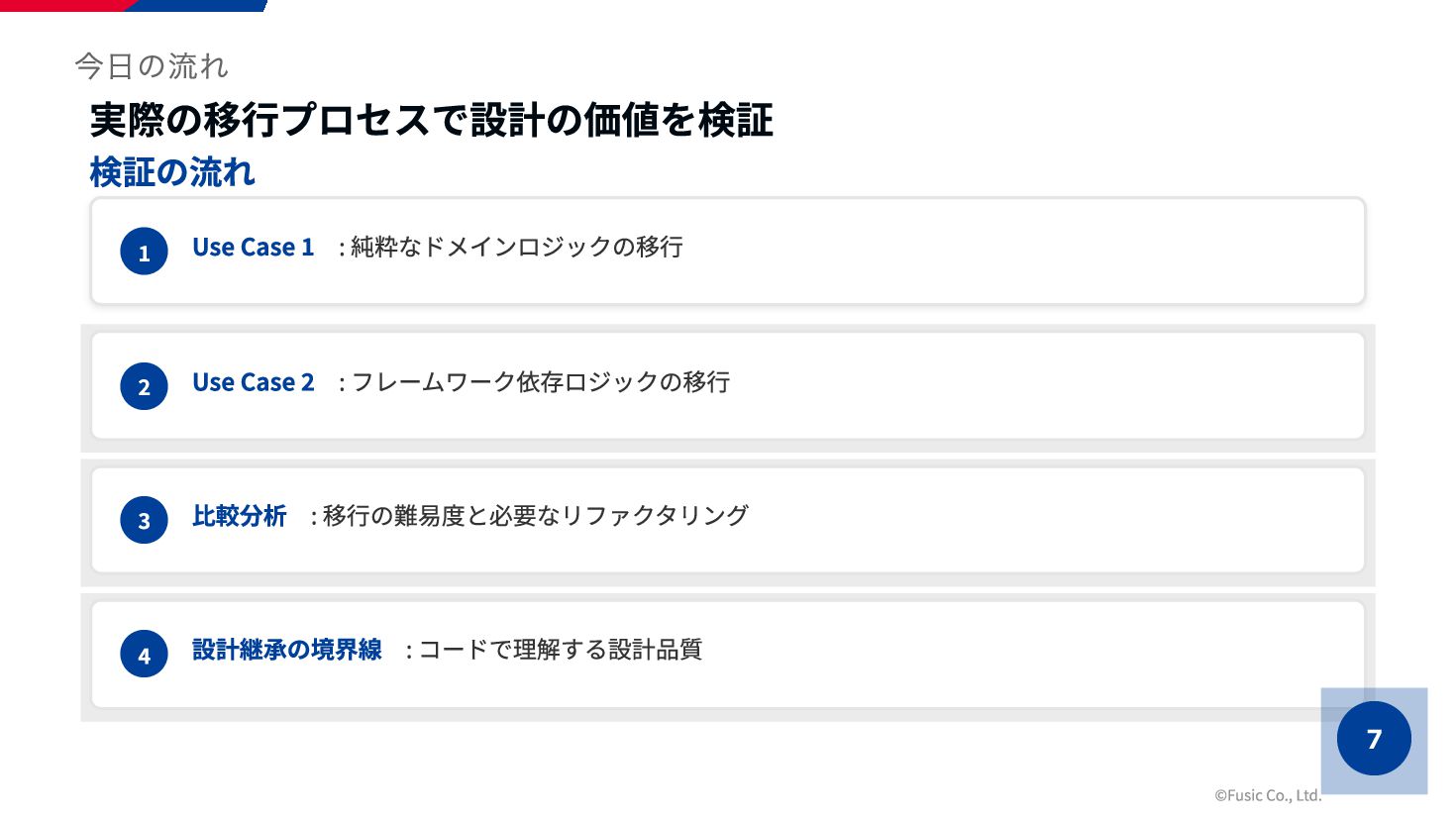Screen dimensions: 1456x820
Task: Click the slide title 実際の移行プロセスで設計の価値を検証
Action: 432,120
